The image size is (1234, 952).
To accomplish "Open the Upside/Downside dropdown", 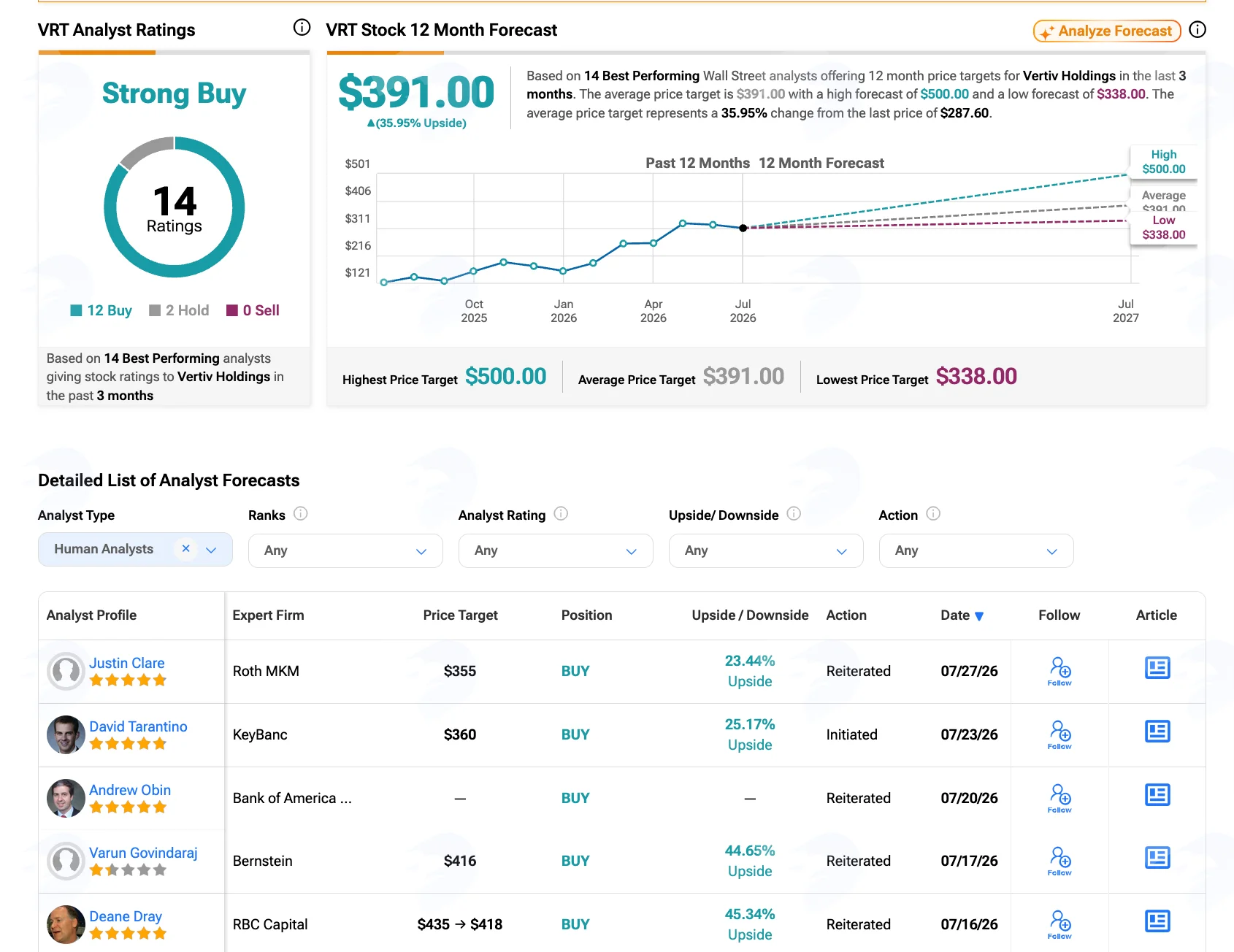I will pyautogui.click(x=766, y=550).
